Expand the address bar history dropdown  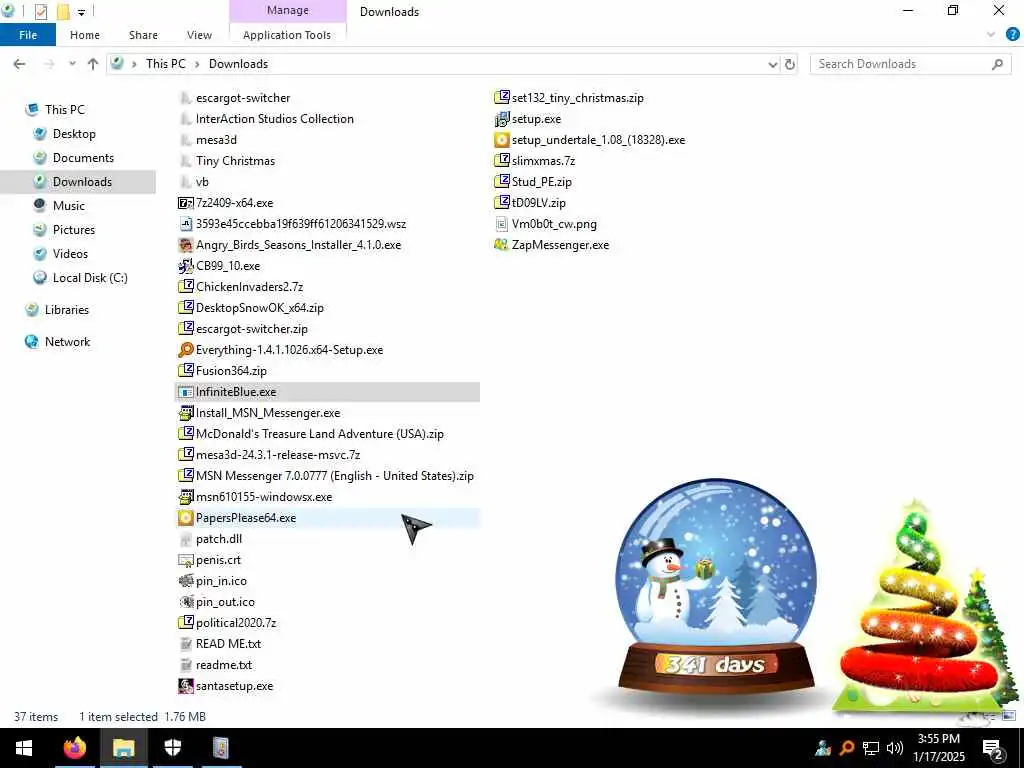click(773, 64)
